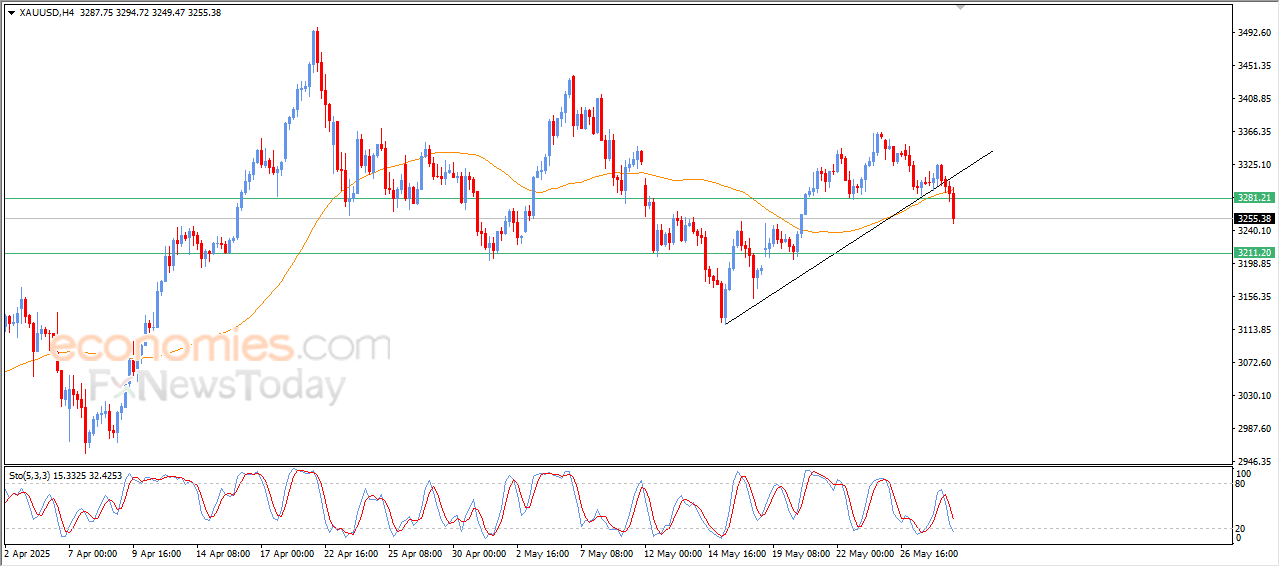Image resolution: width=1280 pixels, height=567 pixels.
Task: Open the dropdown arrow beside XAUUSD,H4
Action: coord(11,12)
